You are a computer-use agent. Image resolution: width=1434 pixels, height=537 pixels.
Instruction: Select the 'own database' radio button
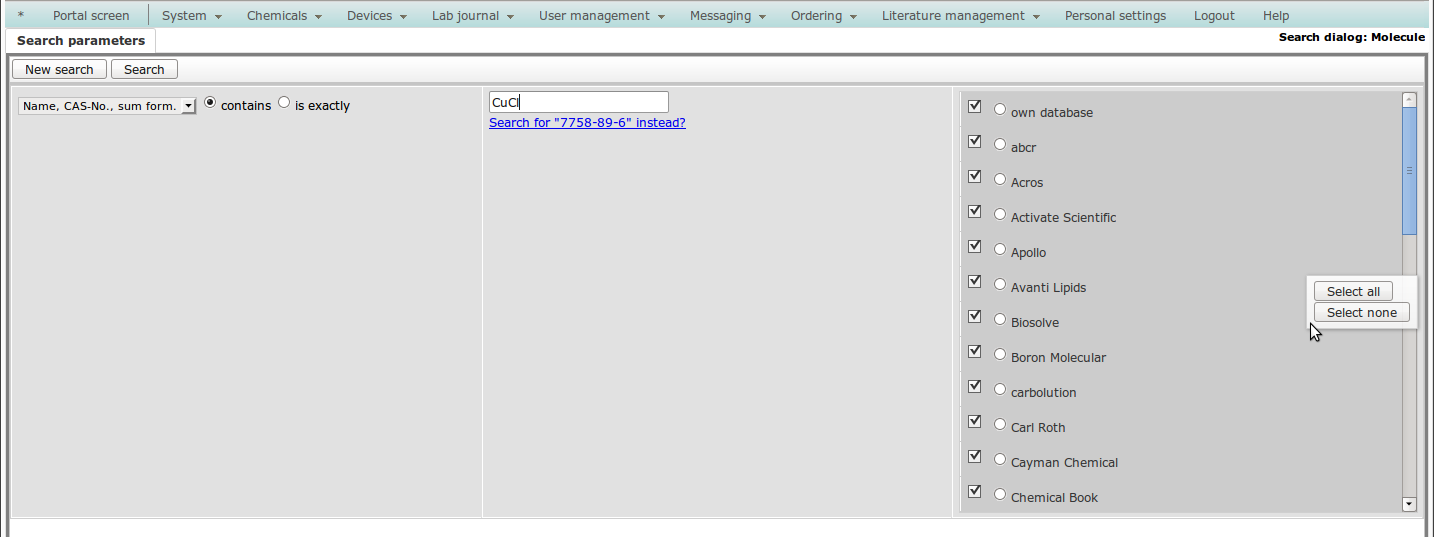[1000, 110]
